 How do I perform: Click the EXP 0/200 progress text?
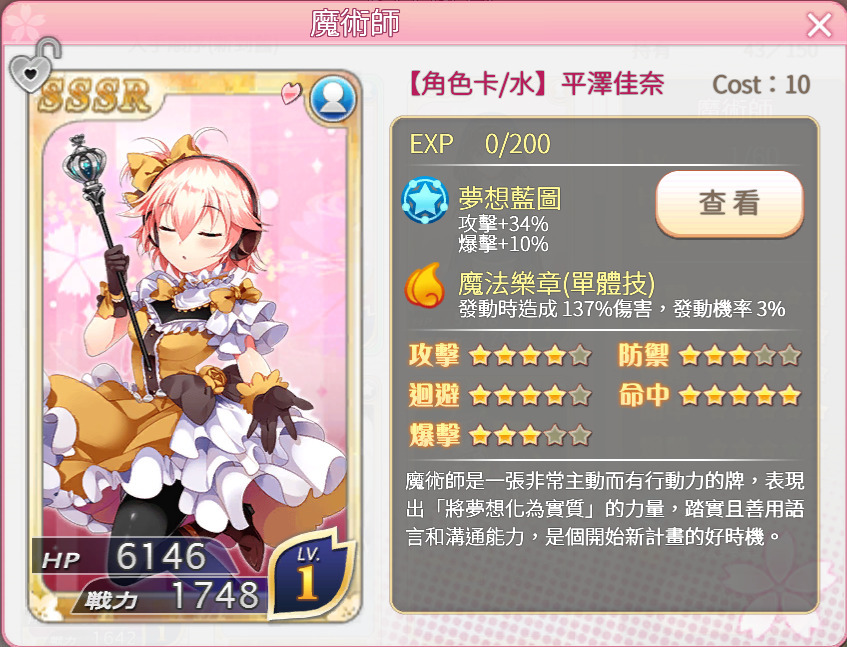(x=480, y=144)
